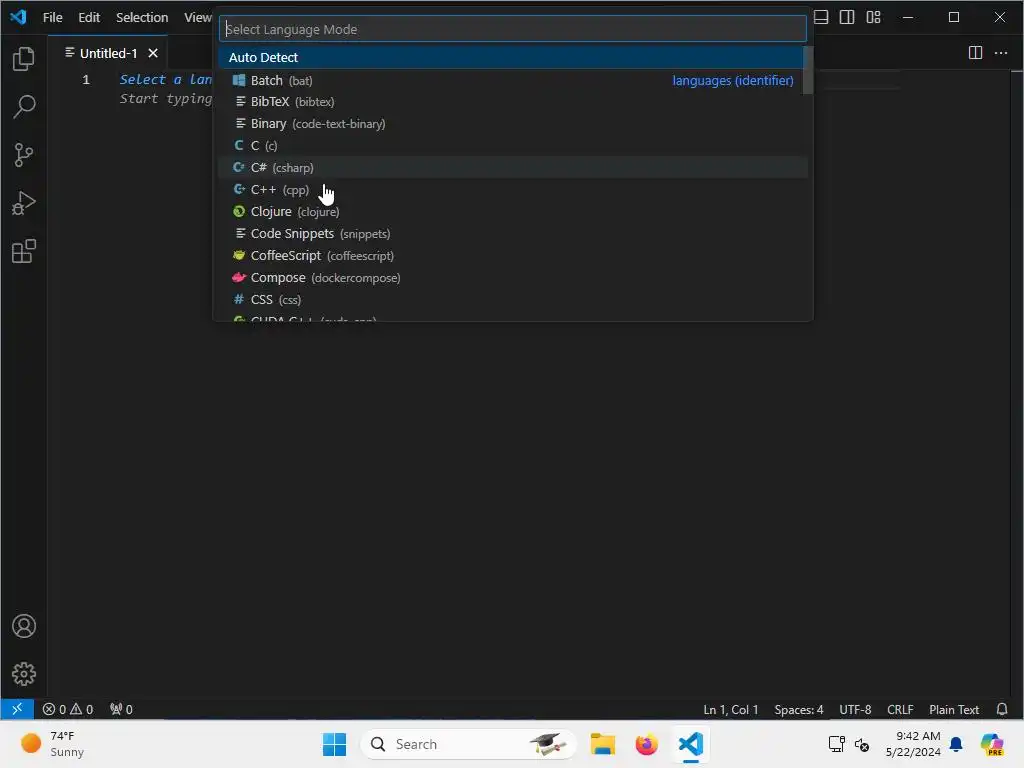Open the Explorer view in the activity bar
The height and width of the screenshot is (768, 1024).
pos(24,59)
